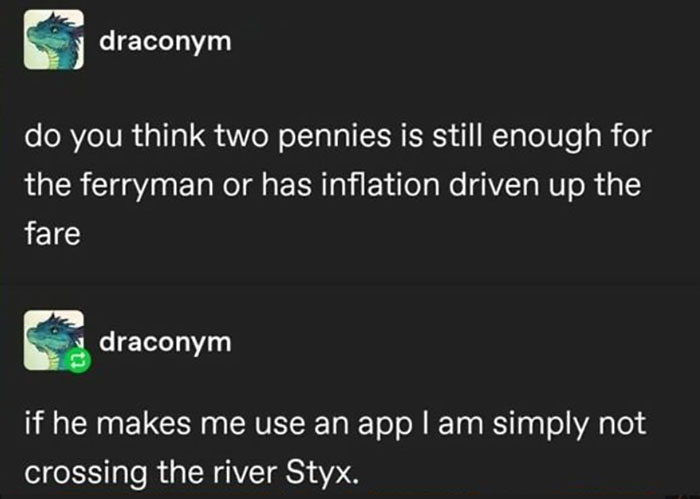Click the word "makes" in the reblog
Image resolution: width=700 pixels, height=499 pixels.
click(x=127, y=425)
